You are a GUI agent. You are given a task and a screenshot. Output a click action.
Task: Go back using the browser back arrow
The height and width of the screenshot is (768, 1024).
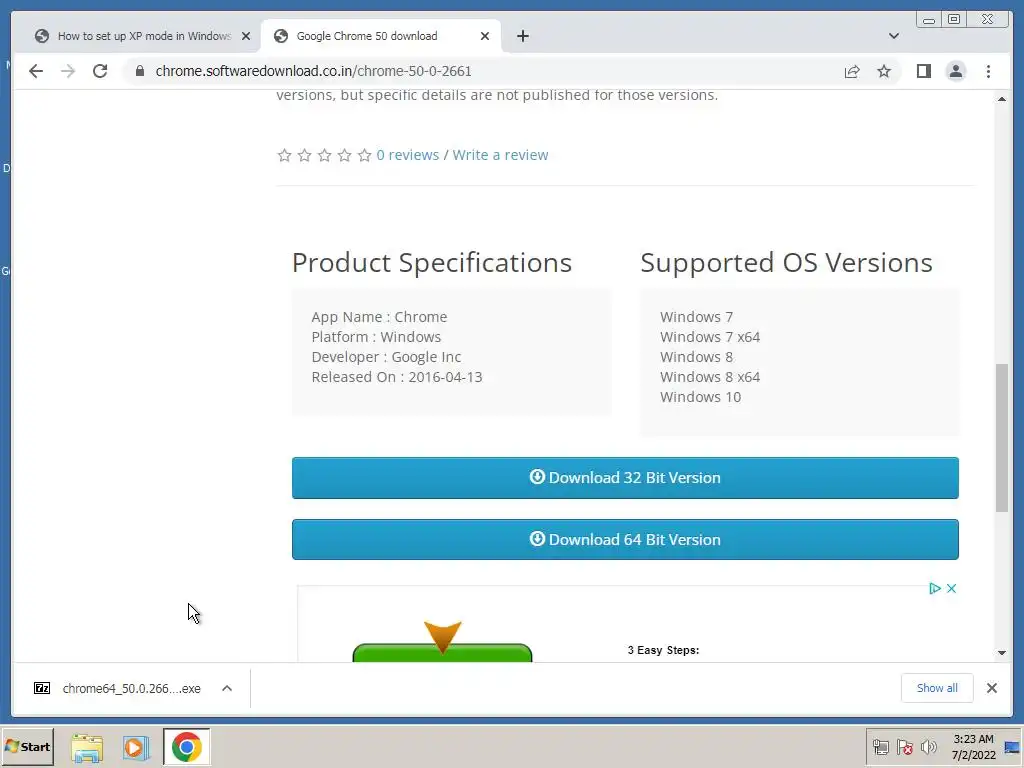point(36,71)
